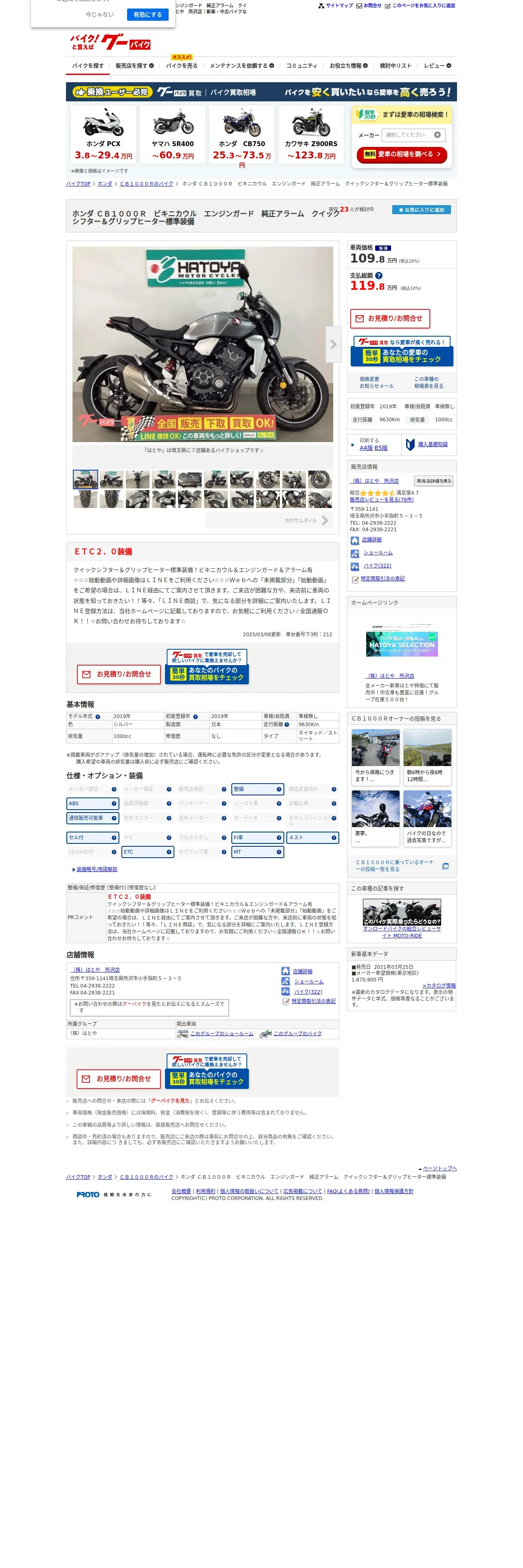The width and height of the screenshot is (523, 1568).
Task: Click 価格変更お知らせメール
Action: [376, 382]
